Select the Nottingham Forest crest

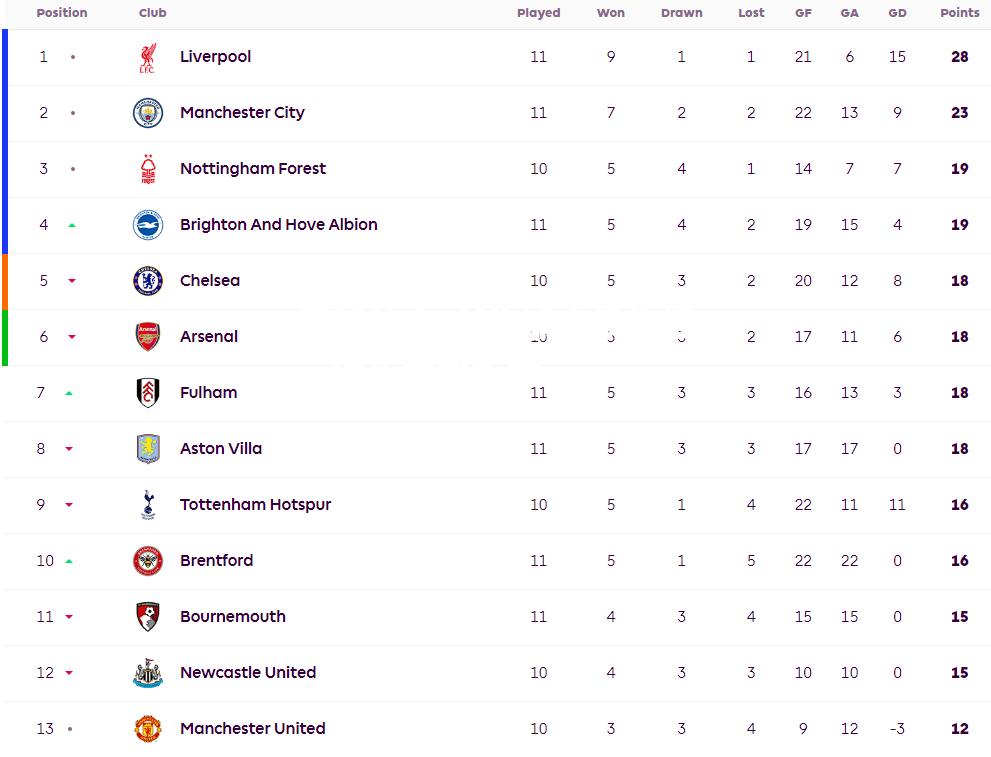148,169
